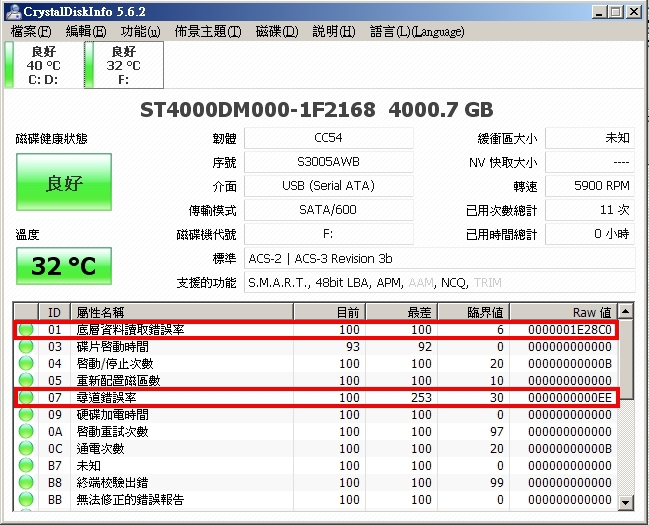Viewport: 649px width, 525px height.
Task: Select the row 重新配置磁區數
Action: [316, 381]
